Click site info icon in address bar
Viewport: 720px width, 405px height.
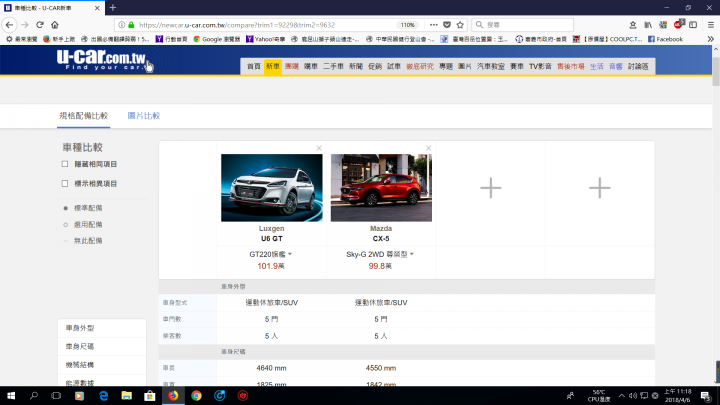121,25
